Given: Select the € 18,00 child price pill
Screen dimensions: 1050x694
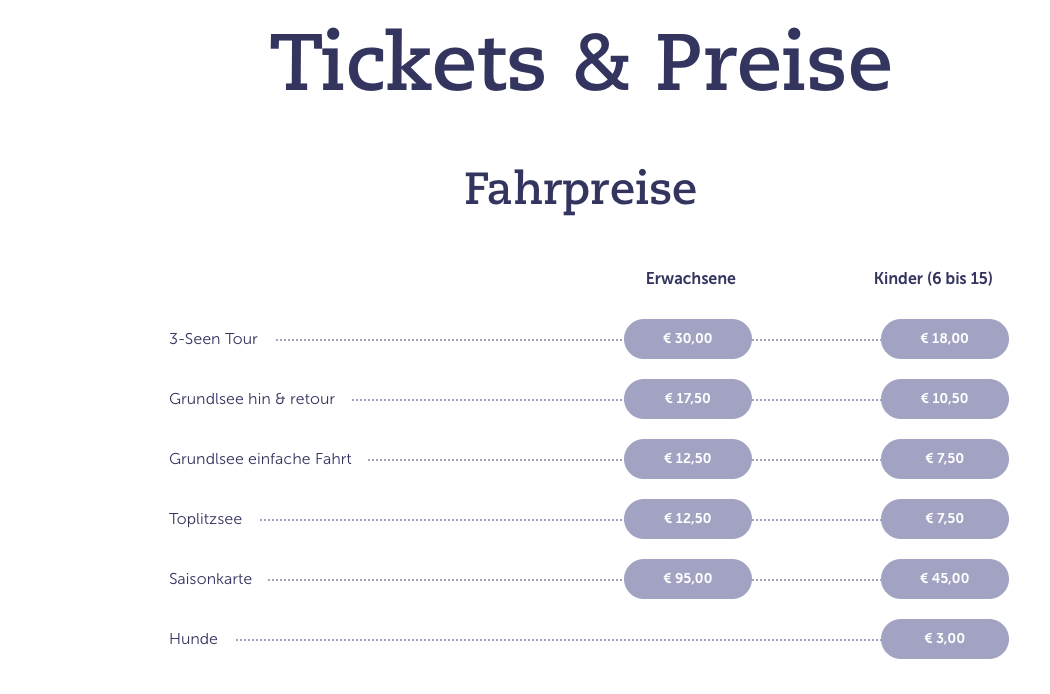Looking at the screenshot, I should [945, 339].
